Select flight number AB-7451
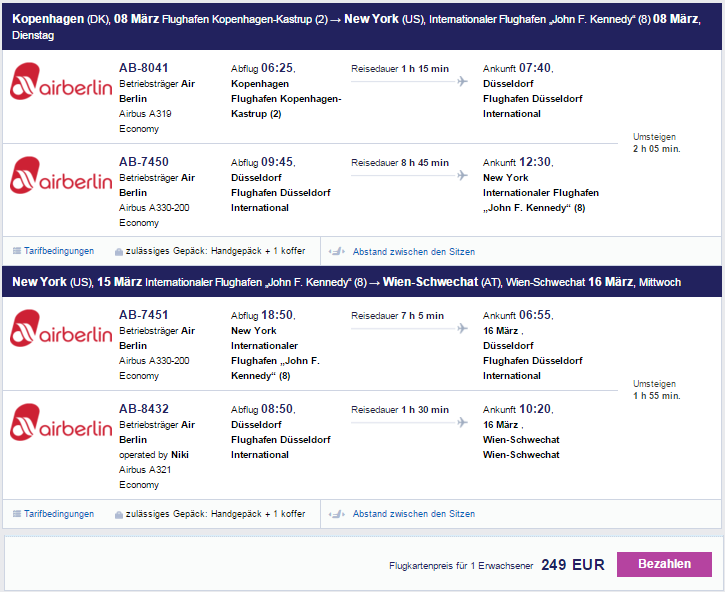Screen dimensions: 725x592 coord(144,315)
